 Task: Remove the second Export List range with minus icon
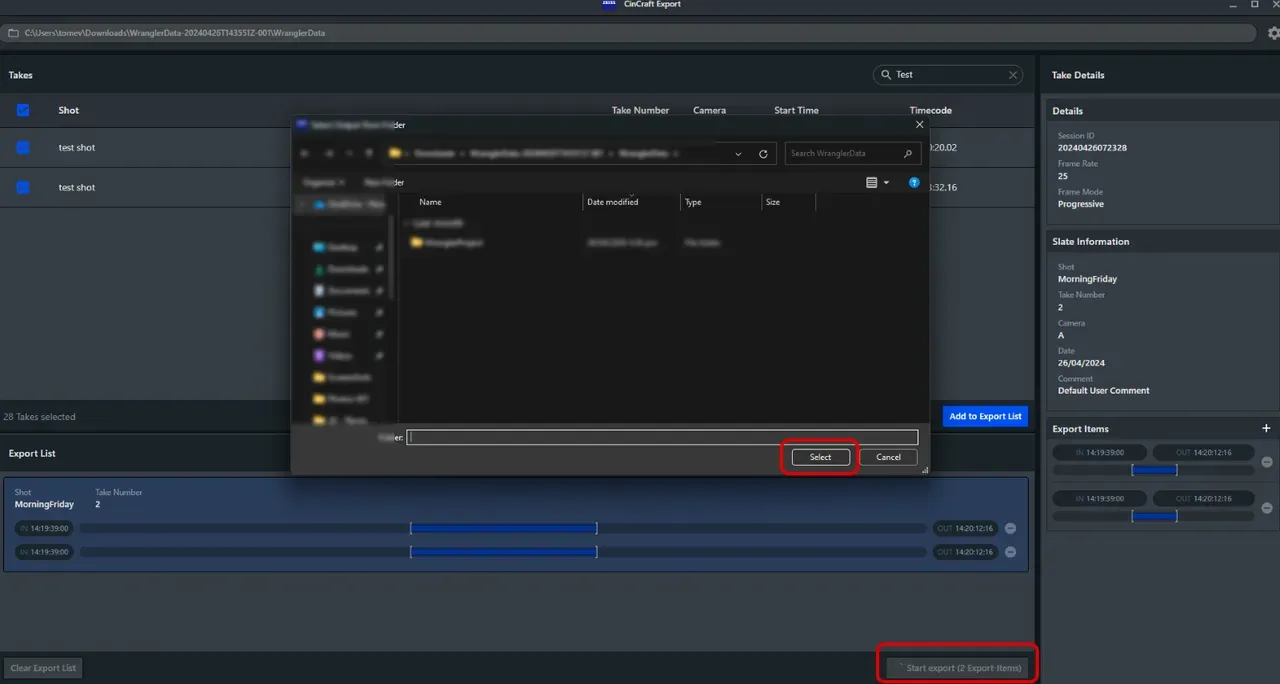1010,552
